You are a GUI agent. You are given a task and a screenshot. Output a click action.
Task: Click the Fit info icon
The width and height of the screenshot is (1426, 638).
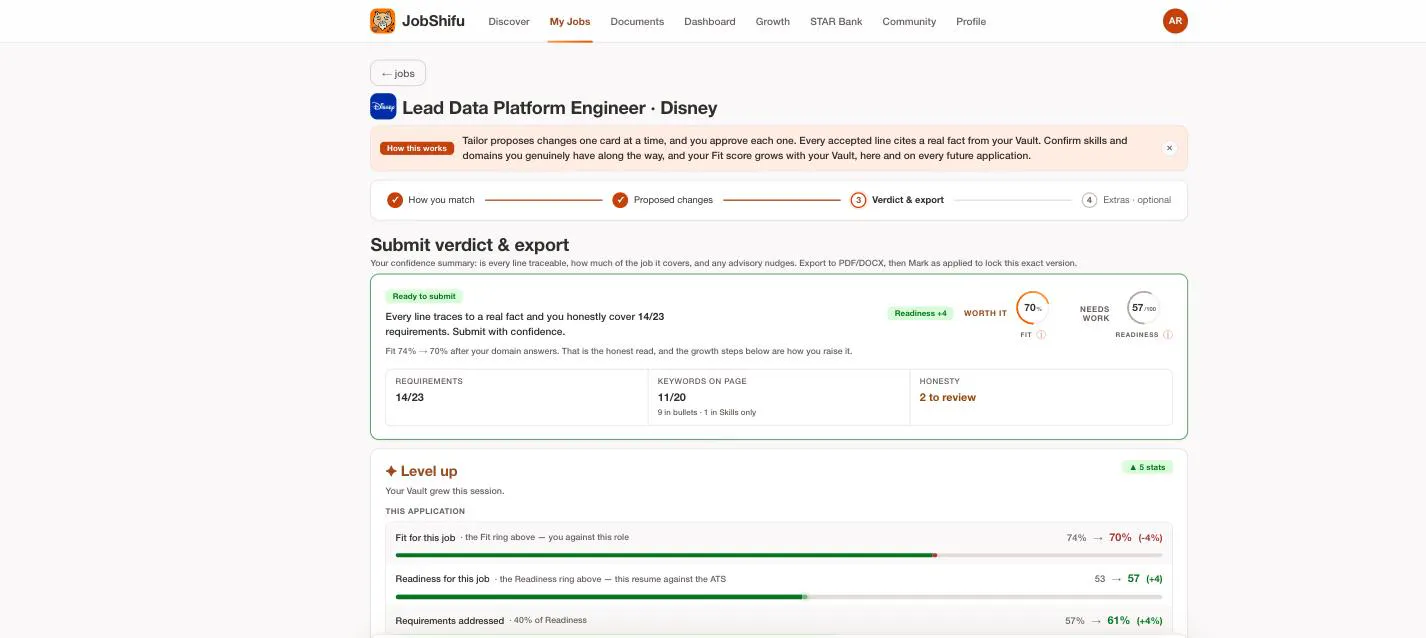[1041, 335]
